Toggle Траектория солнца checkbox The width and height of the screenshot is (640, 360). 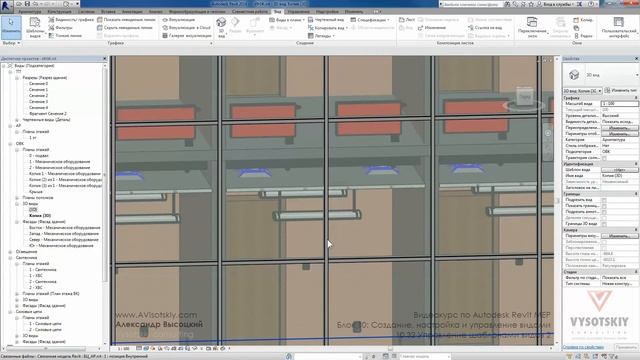tap(604, 158)
